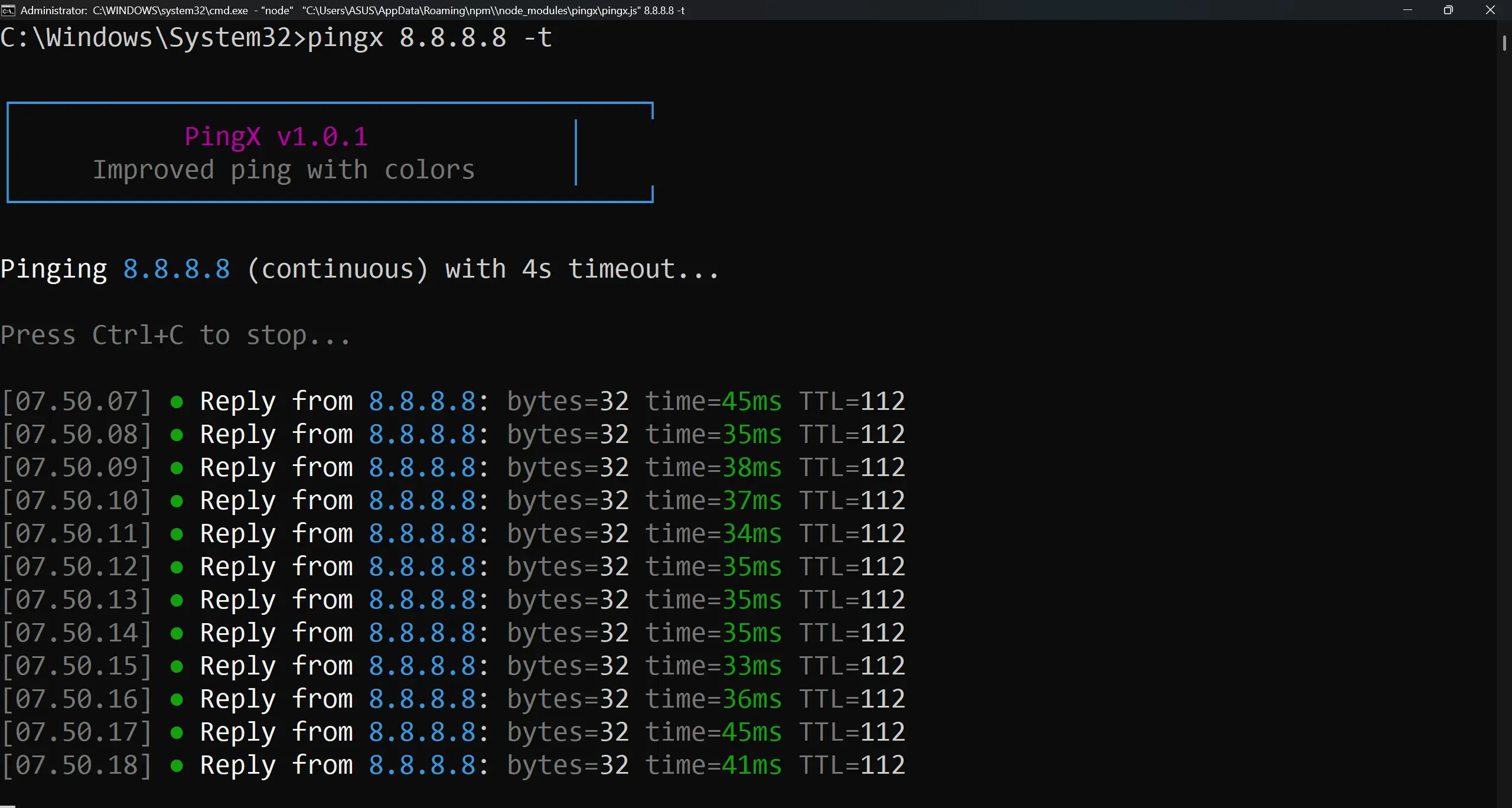Viewport: 1512px width, 808px height.
Task: Click the scrollbar thumb on the right edge
Action: 1504,44
